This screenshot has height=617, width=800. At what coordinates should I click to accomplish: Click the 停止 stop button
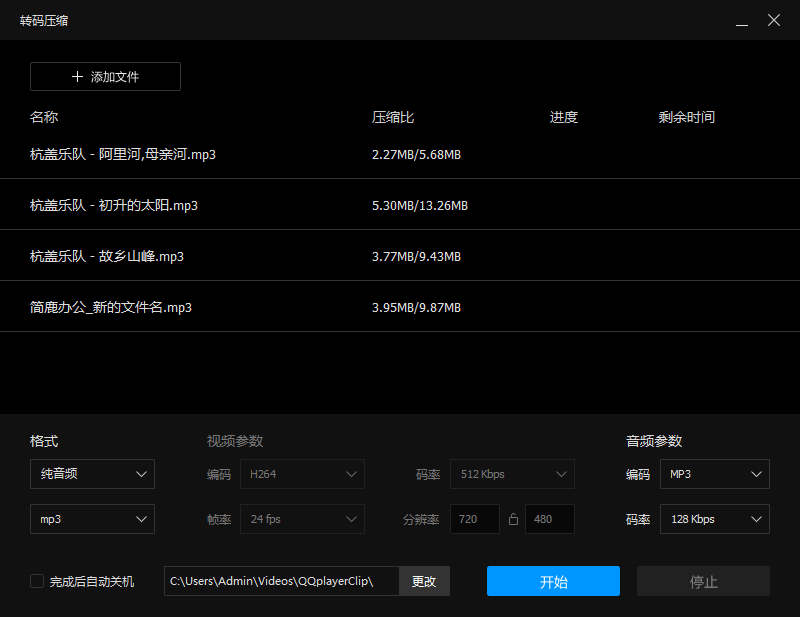703,580
